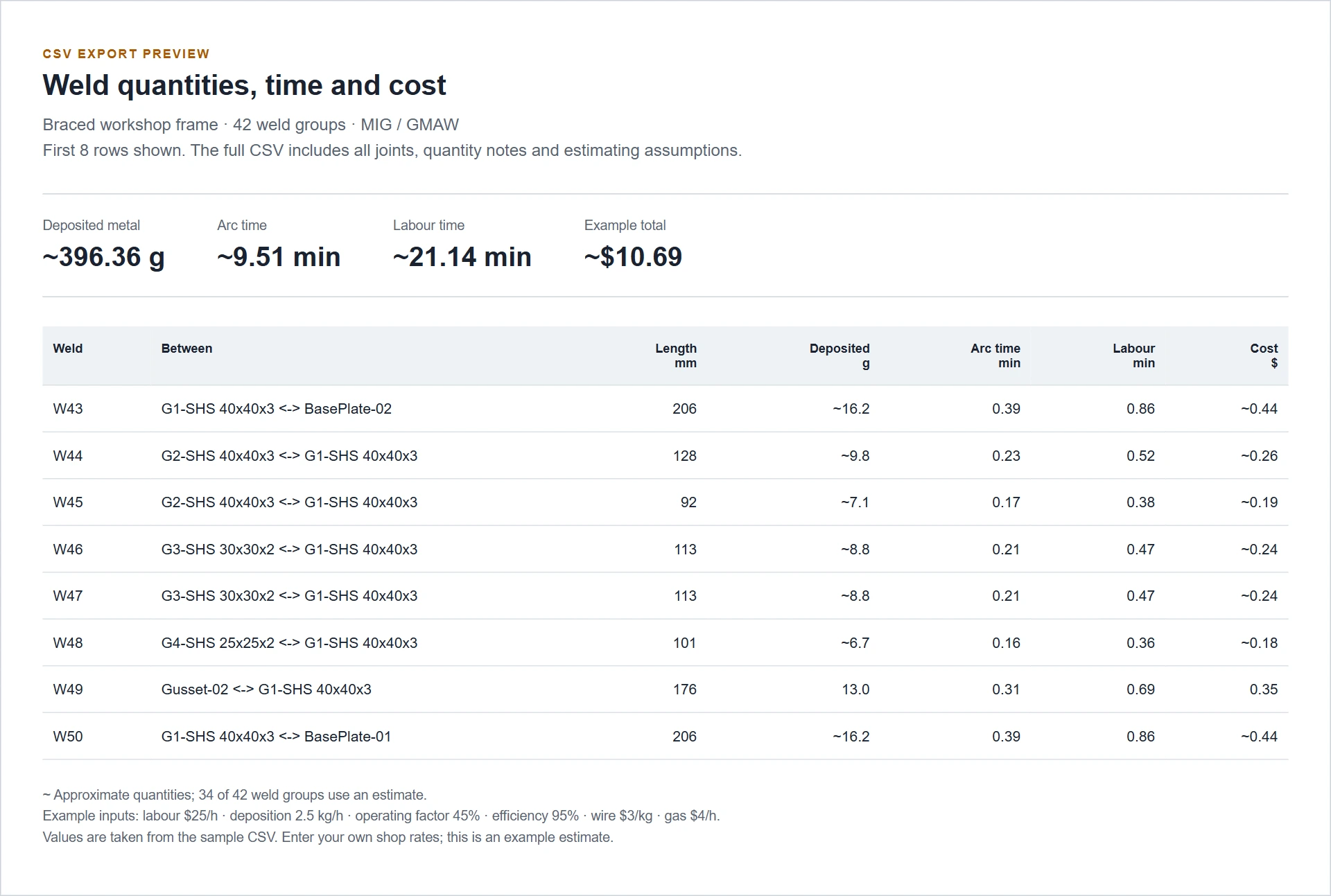Click the Deposited g column header

[840, 355]
